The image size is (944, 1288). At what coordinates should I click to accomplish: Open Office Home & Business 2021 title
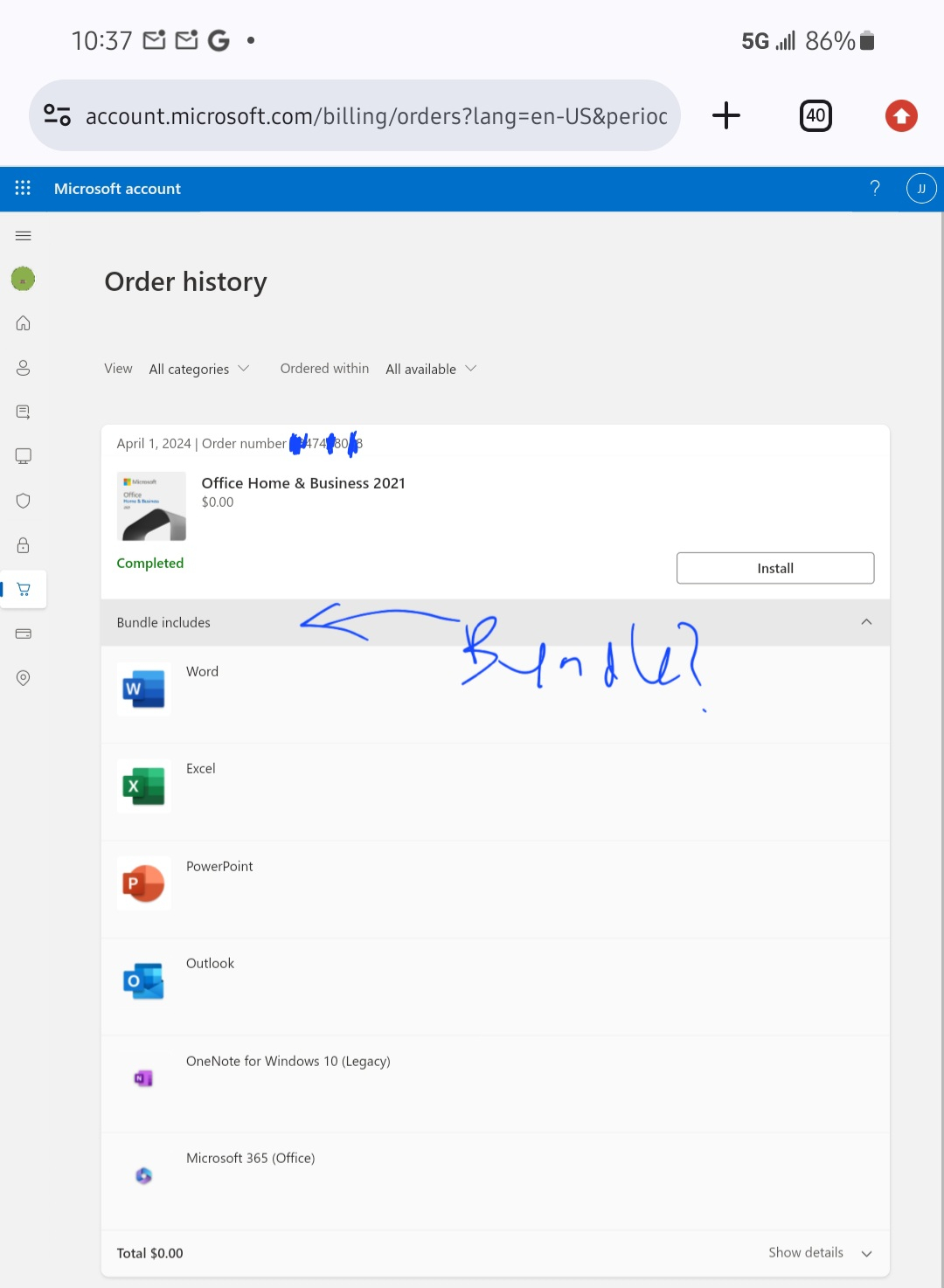[x=303, y=483]
